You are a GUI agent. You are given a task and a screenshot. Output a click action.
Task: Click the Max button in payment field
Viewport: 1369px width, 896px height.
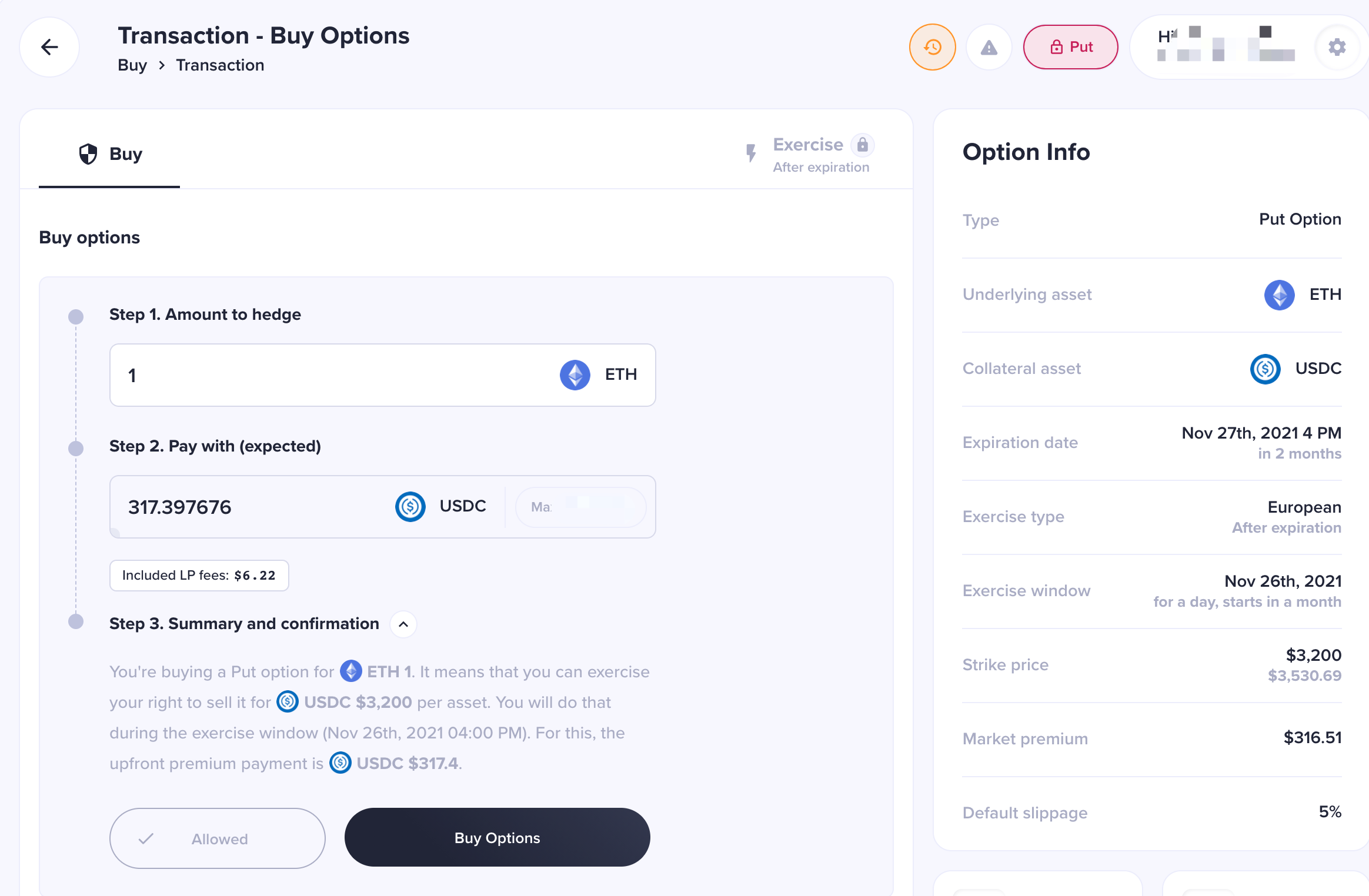pos(581,507)
